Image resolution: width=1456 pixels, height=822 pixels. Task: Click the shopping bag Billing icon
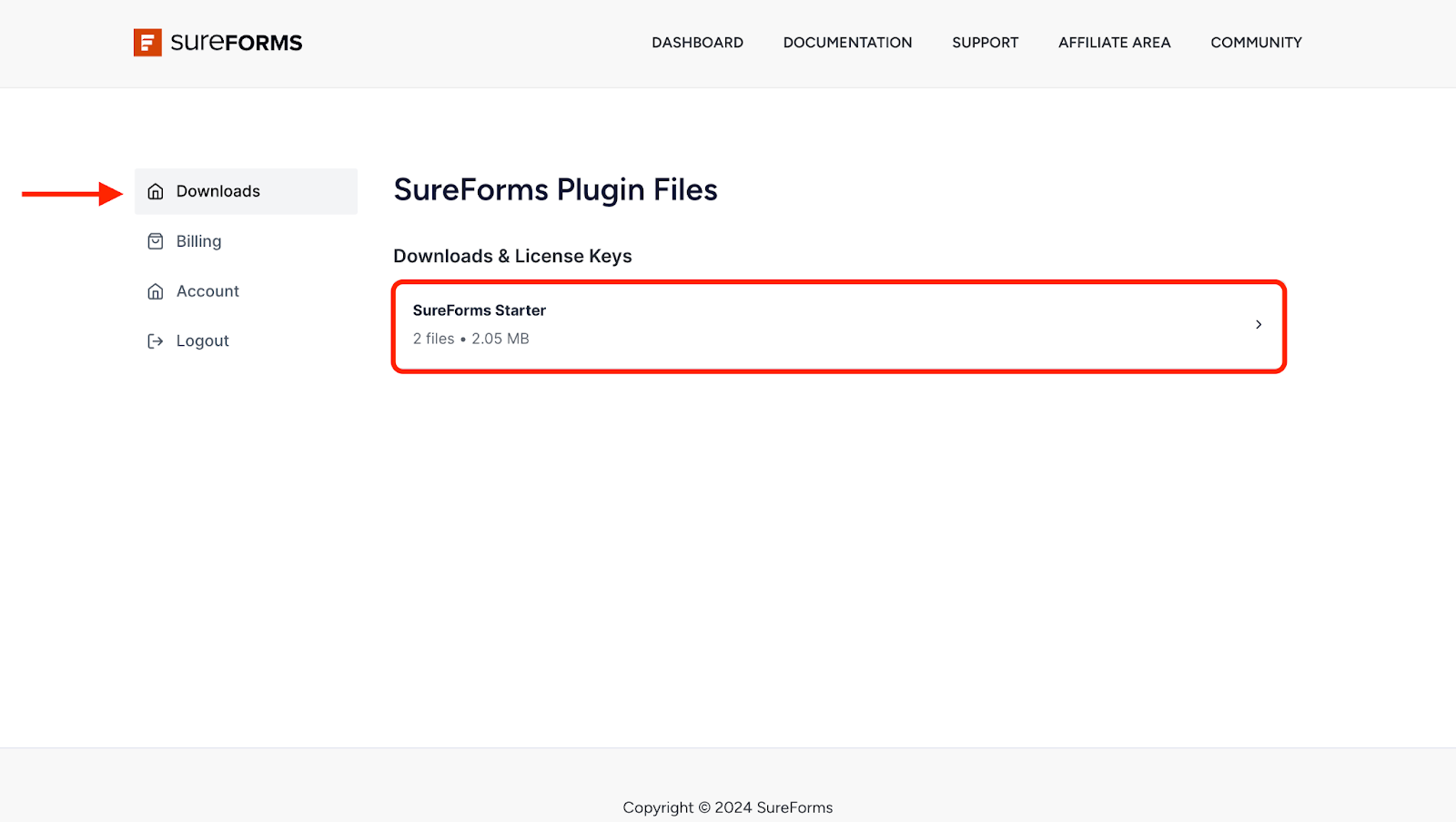156,241
